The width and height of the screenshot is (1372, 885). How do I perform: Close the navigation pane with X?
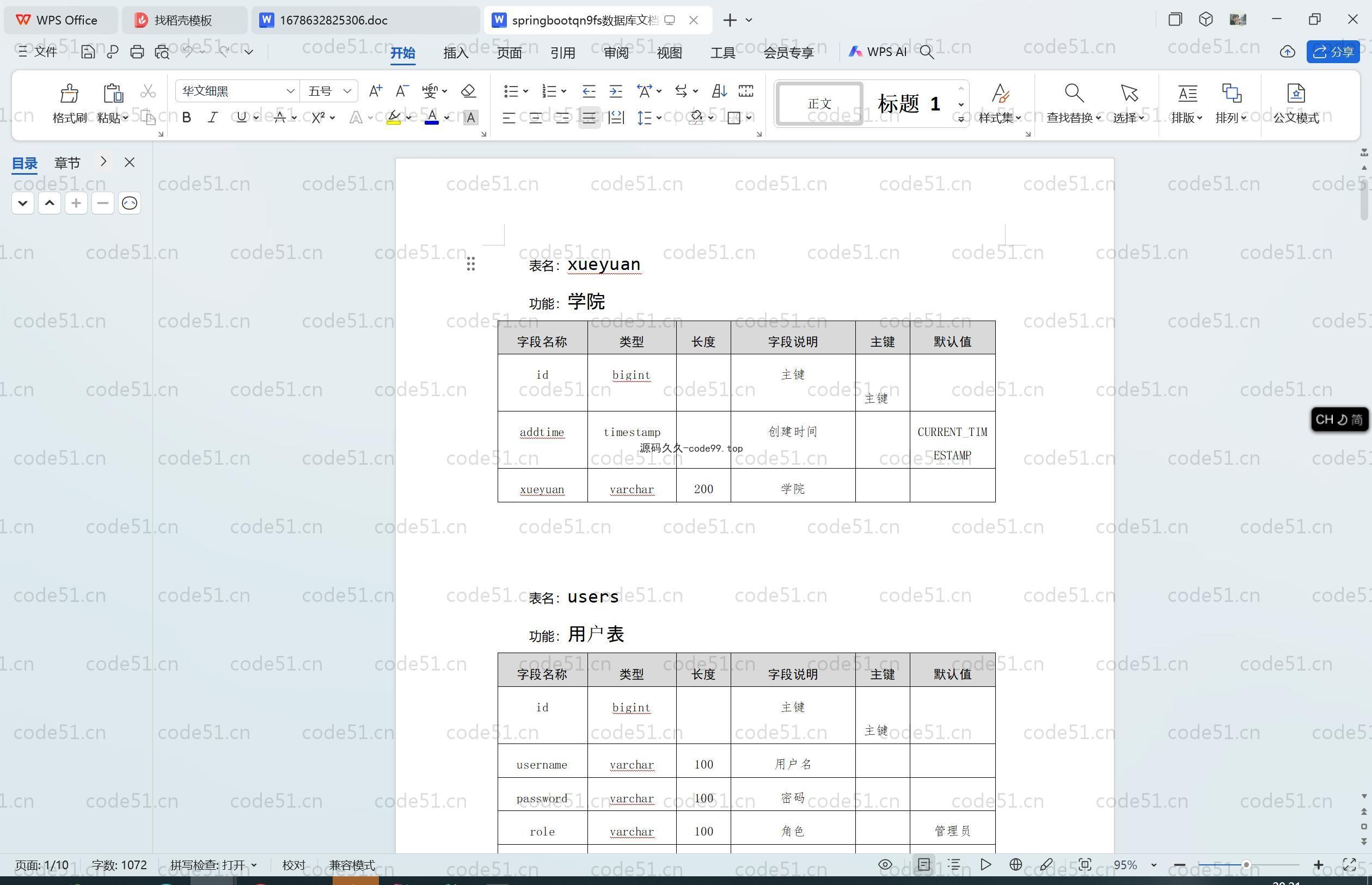(130, 163)
